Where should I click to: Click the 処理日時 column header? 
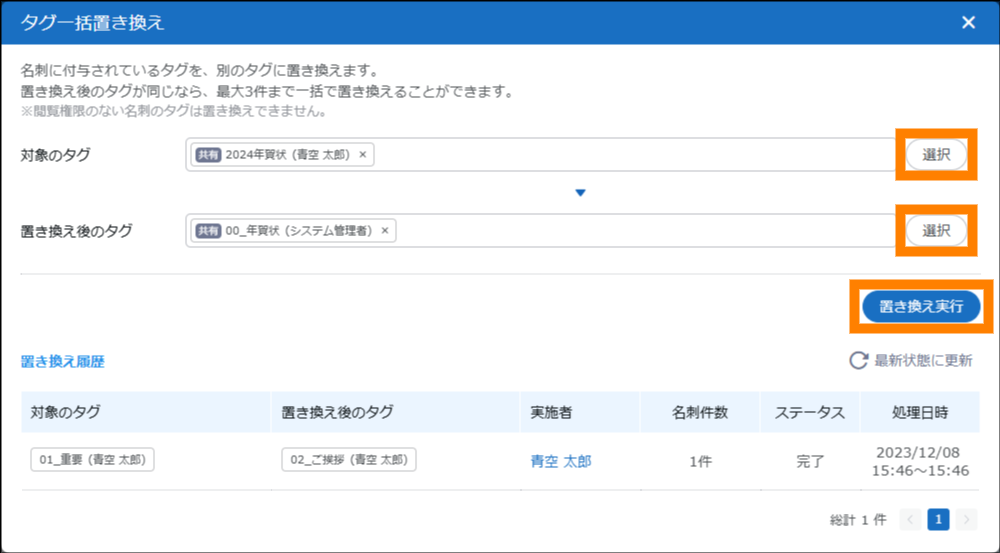tap(920, 412)
